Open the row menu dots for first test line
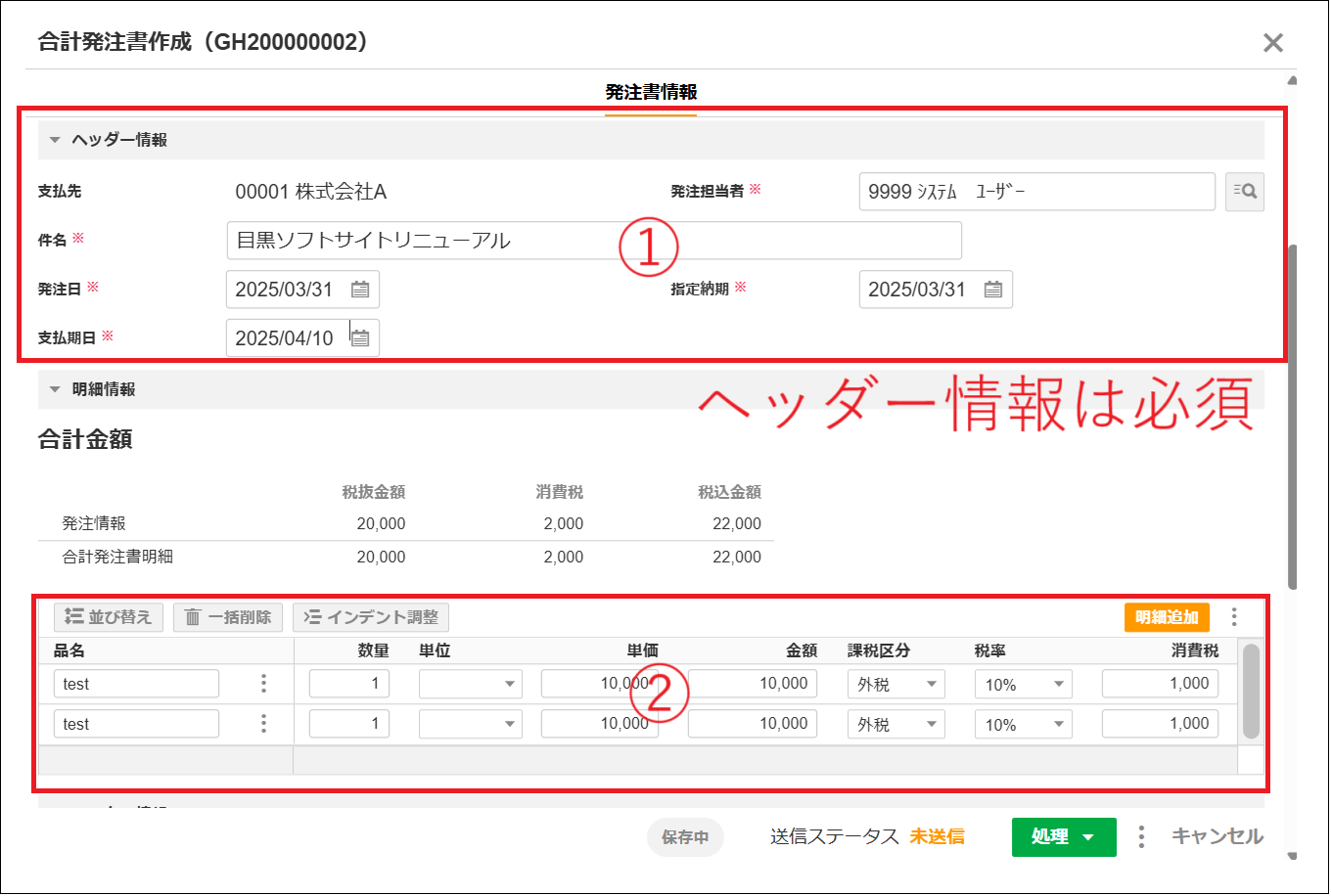This screenshot has width=1331, height=896. tap(263, 684)
